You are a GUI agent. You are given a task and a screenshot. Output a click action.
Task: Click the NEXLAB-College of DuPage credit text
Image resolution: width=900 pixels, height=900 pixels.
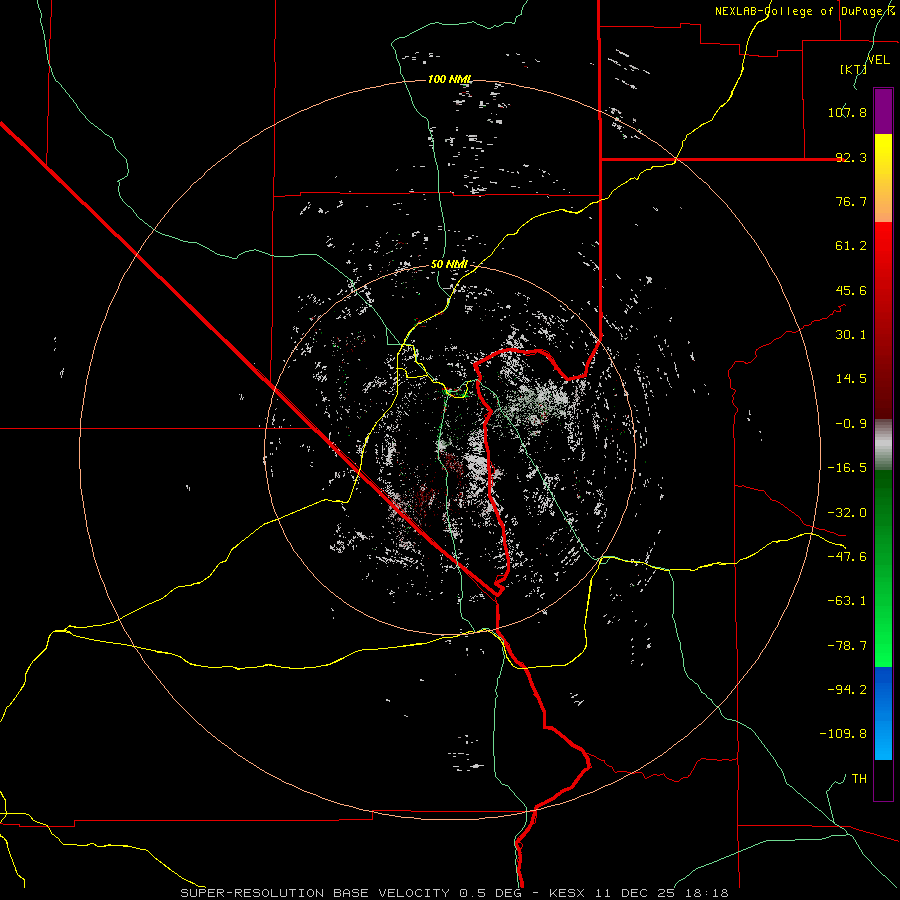point(804,11)
